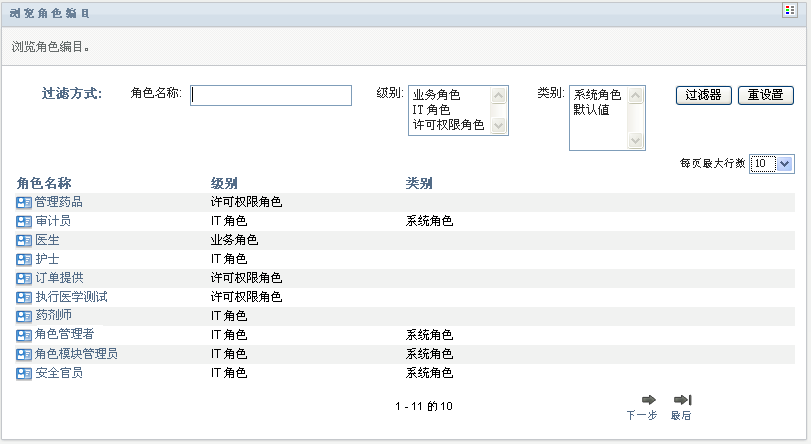811x444 pixels.
Task: Click the 类别 list scroll up arrow
Action: point(636,95)
